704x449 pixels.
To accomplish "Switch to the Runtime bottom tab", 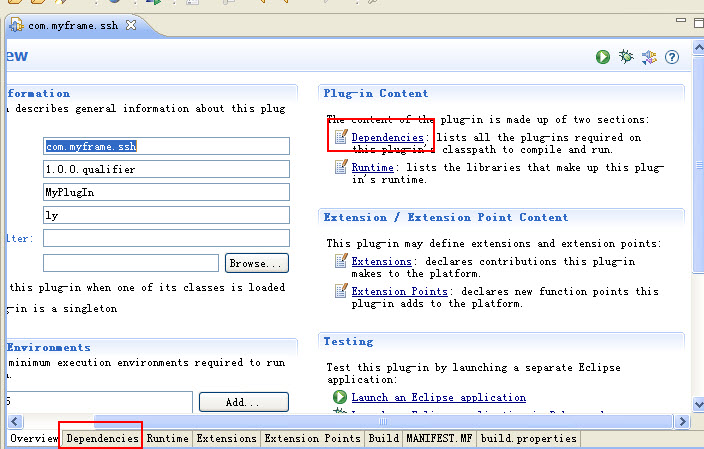I will 167,439.
